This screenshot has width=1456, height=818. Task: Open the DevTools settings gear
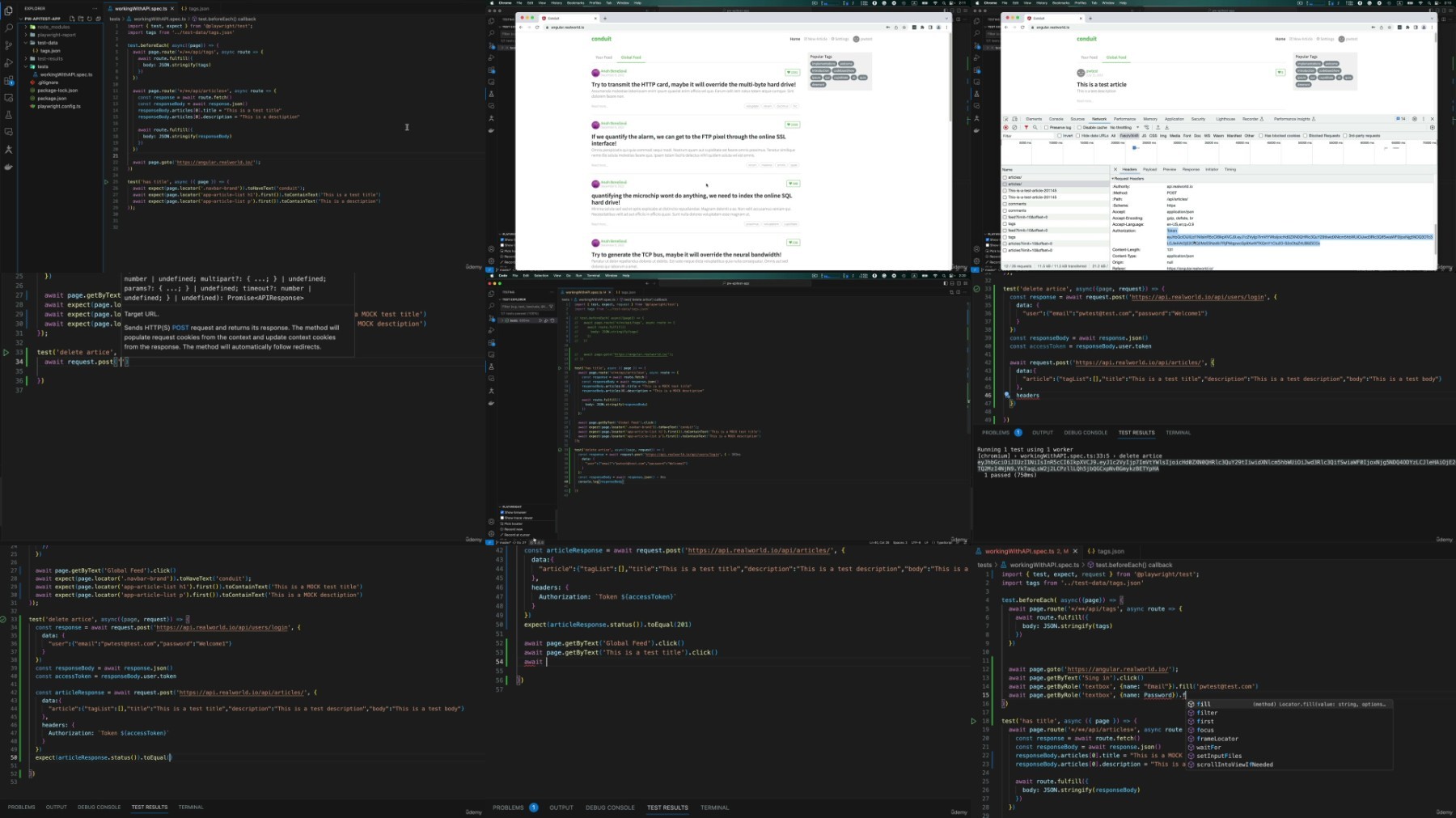point(1415,119)
